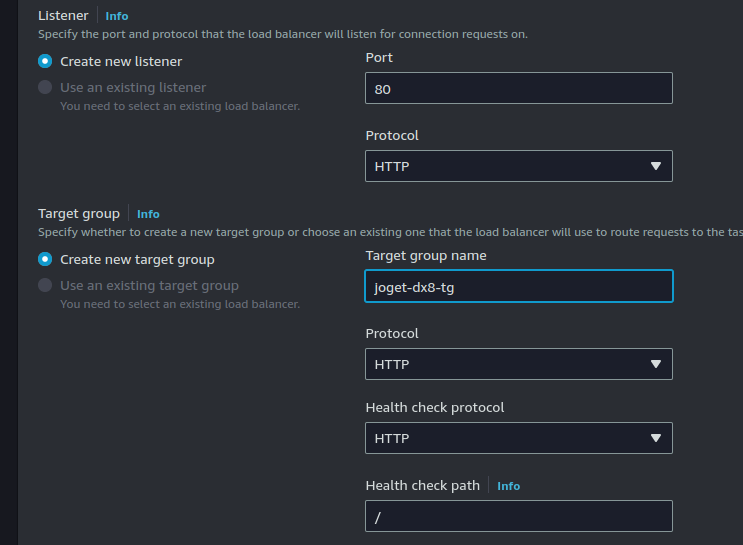Open the Health check protocol dropdown
Image resolution: width=743 pixels, height=545 pixels.
(518, 438)
